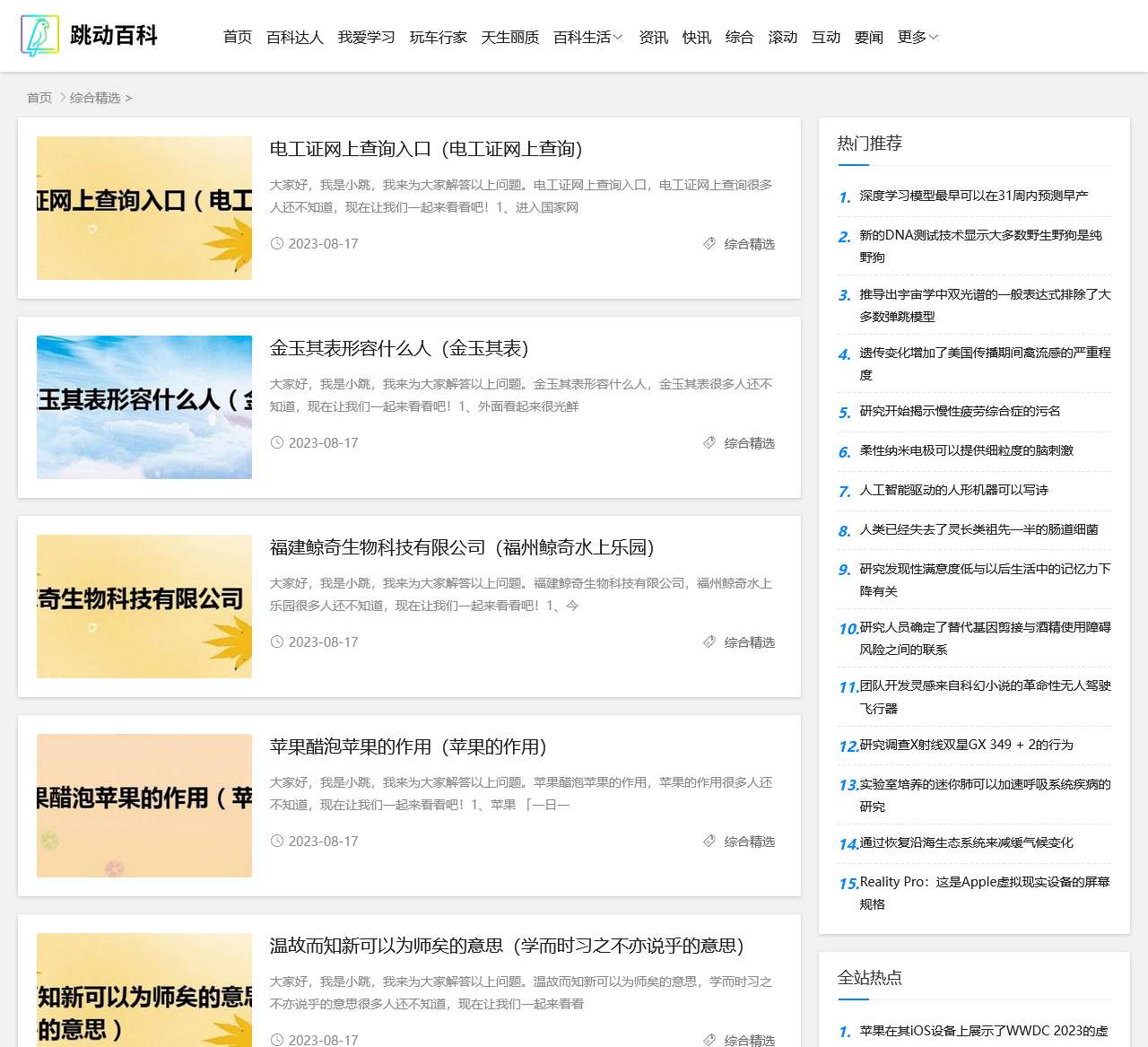Expand the 更多 dropdown menu
The width and height of the screenshot is (1148, 1047).
tap(916, 37)
